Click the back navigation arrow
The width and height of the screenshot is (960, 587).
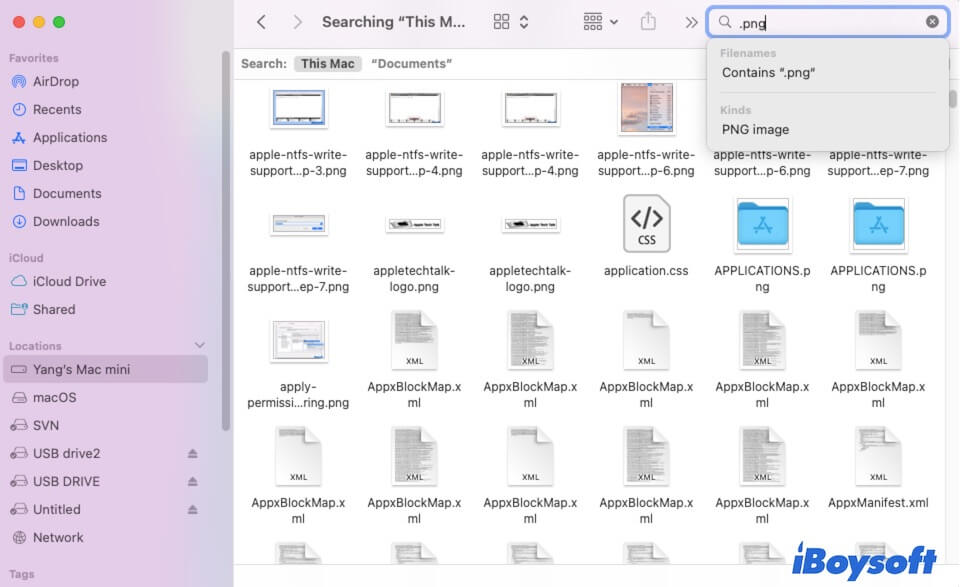click(x=261, y=20)
